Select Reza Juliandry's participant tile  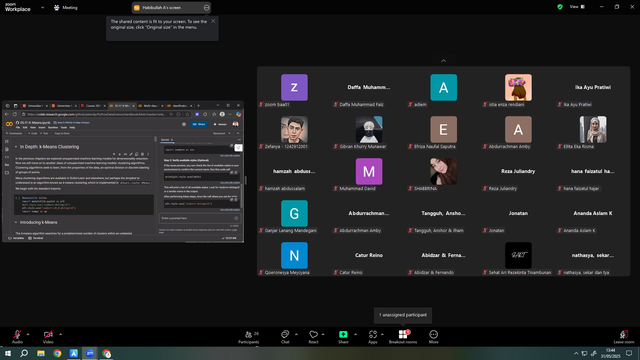(518, 171)
